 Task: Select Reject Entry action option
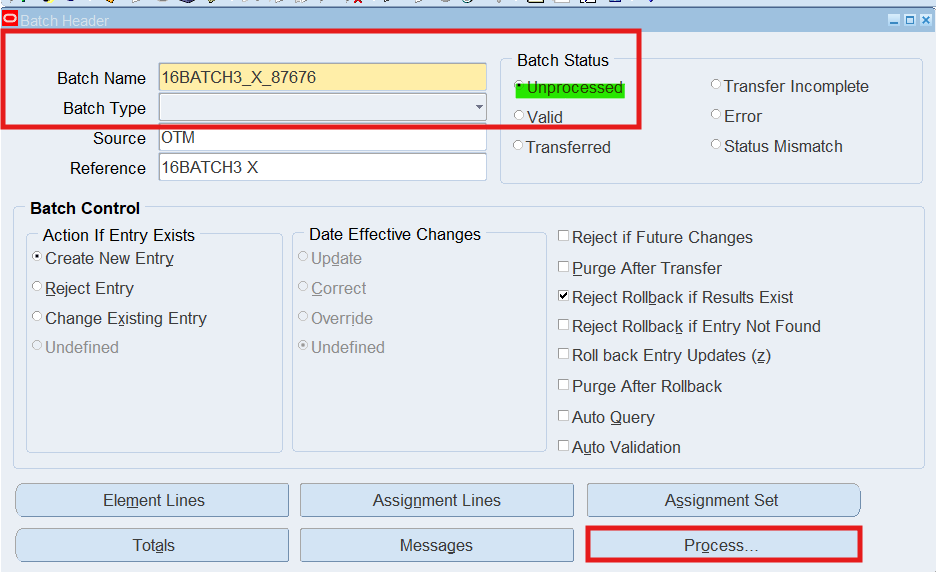tap(38, 288)
